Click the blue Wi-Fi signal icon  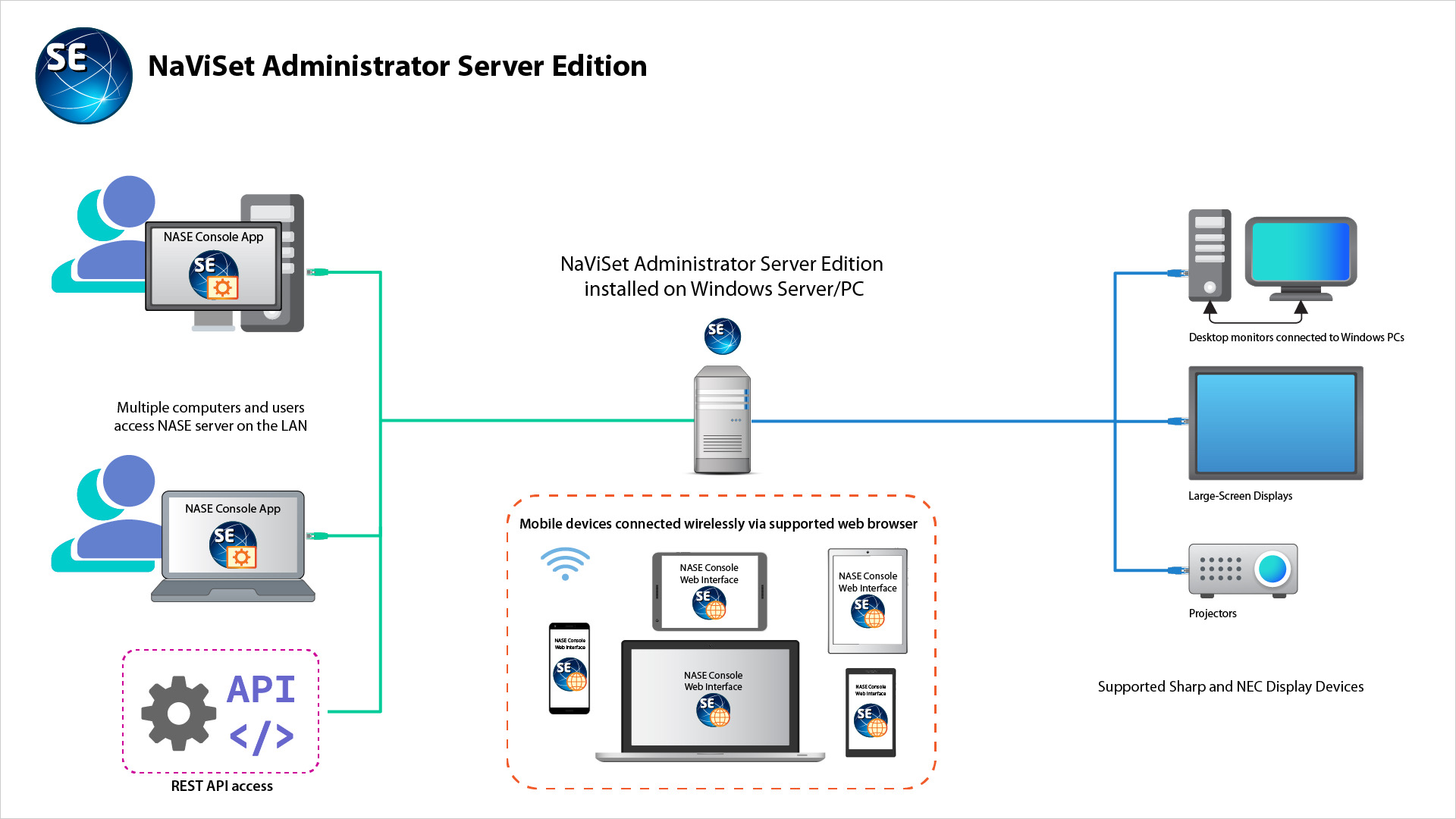coord(565,564)
